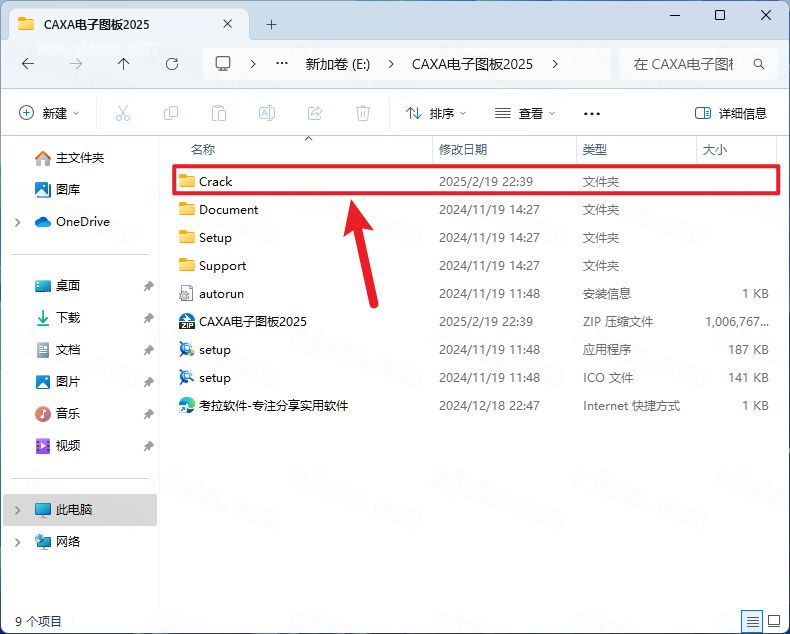
Task: Click the delete trash icon
Action: pos(363,113)
